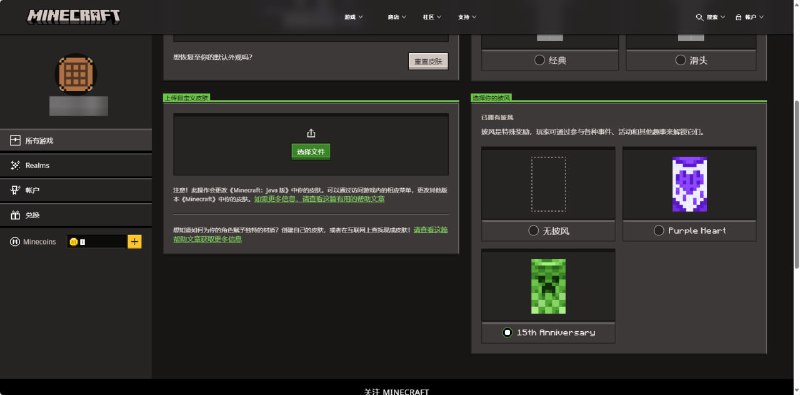Expand the 支持 dropdown in top navigation
Image resolution: width=800 pixels, height=395 pixels.
[467, 17]
